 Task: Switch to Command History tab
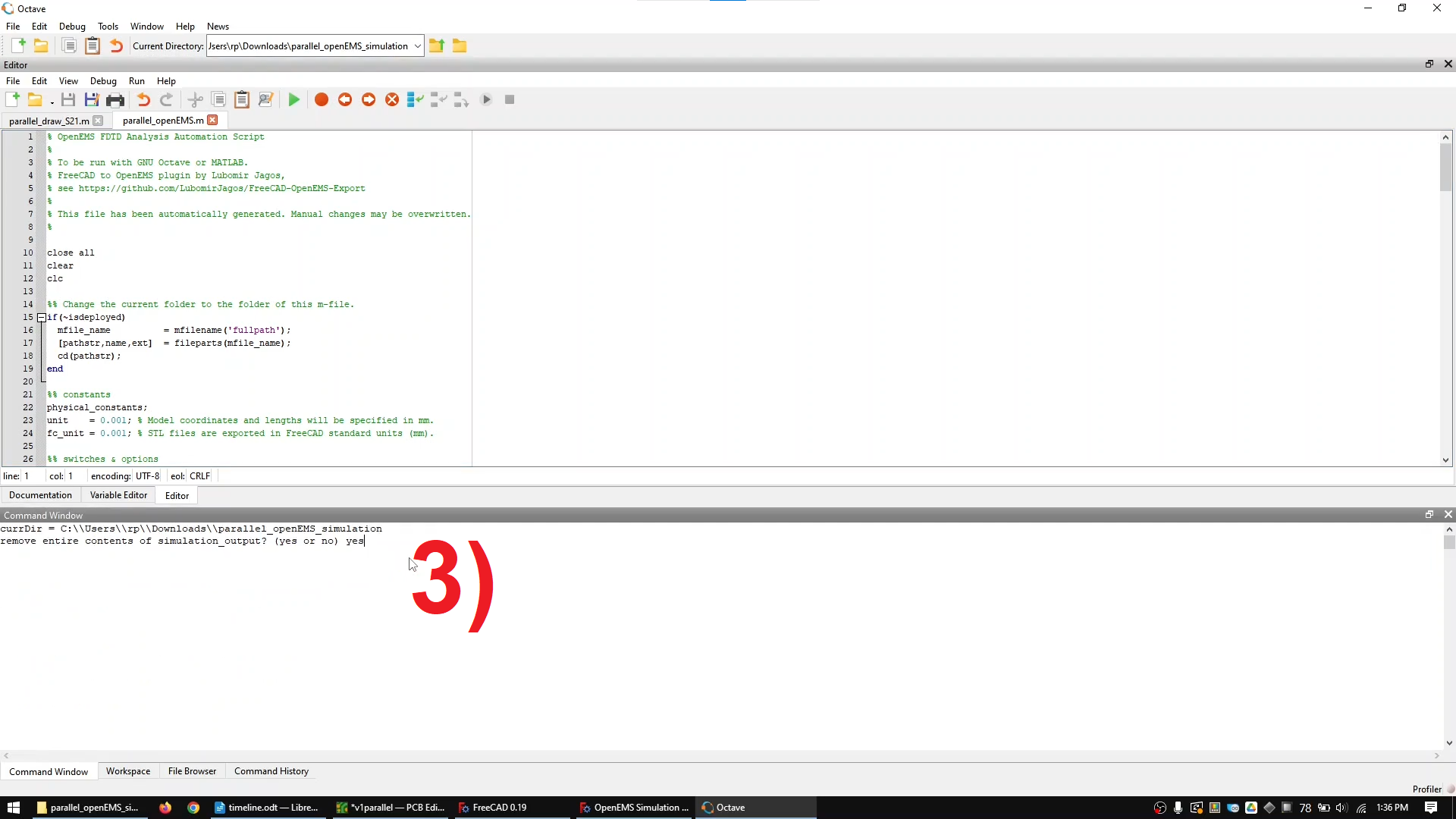[x=271, y=771]
